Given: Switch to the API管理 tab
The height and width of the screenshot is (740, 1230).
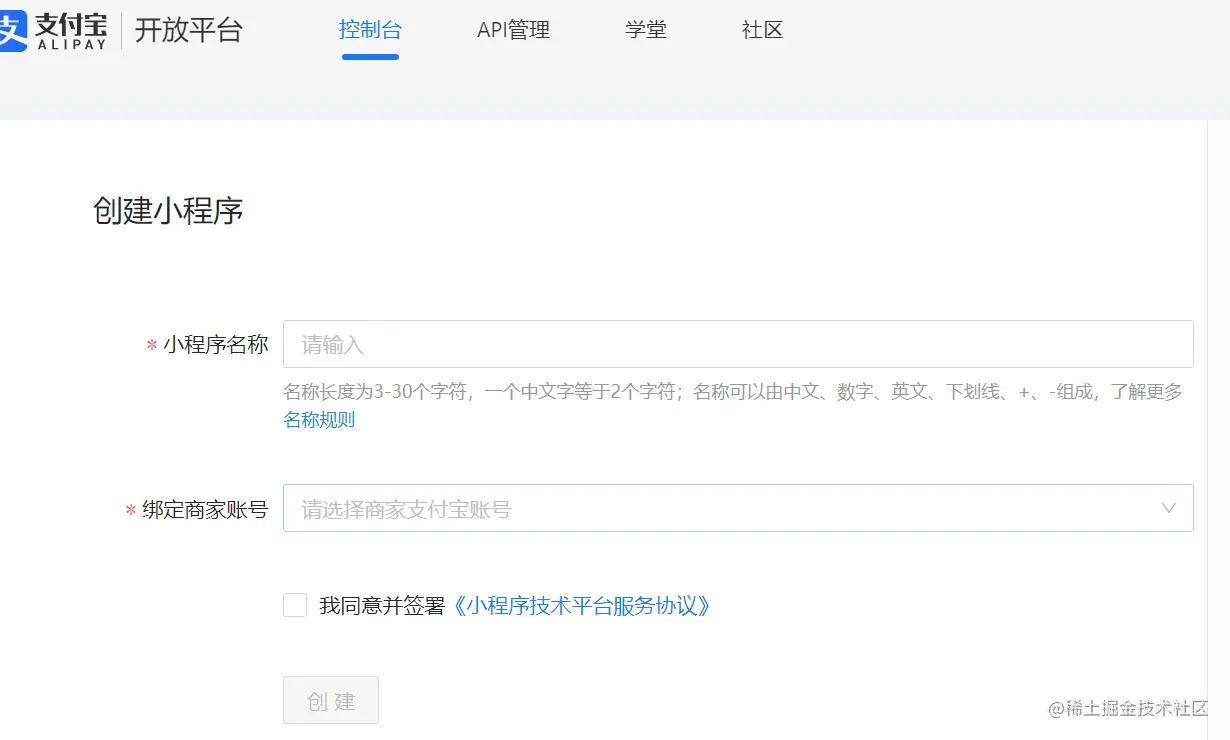Looking at the screenshot, I should coord(514,30).
